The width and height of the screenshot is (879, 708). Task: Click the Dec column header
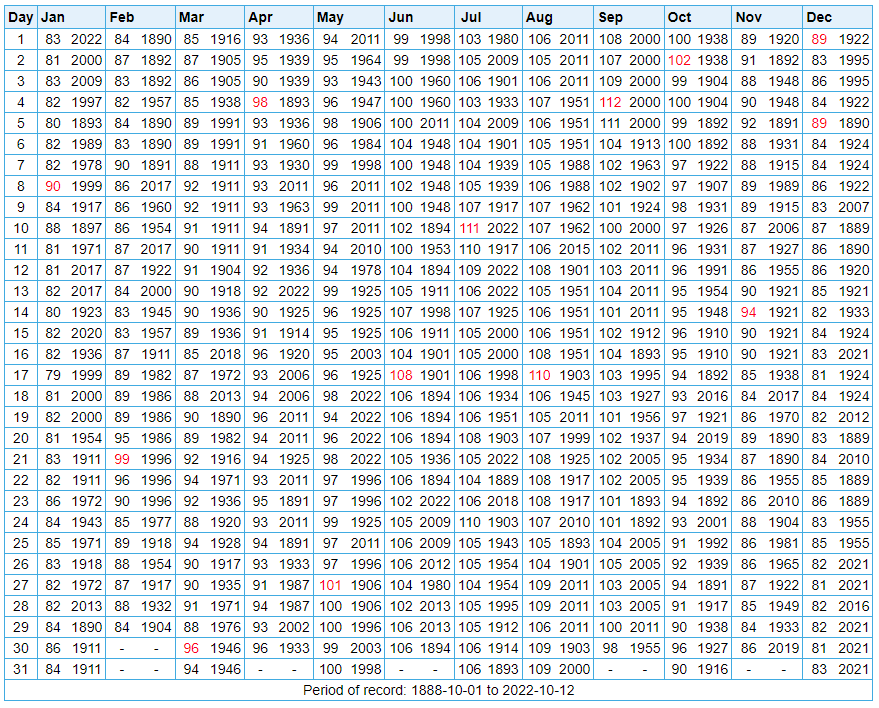819,17
